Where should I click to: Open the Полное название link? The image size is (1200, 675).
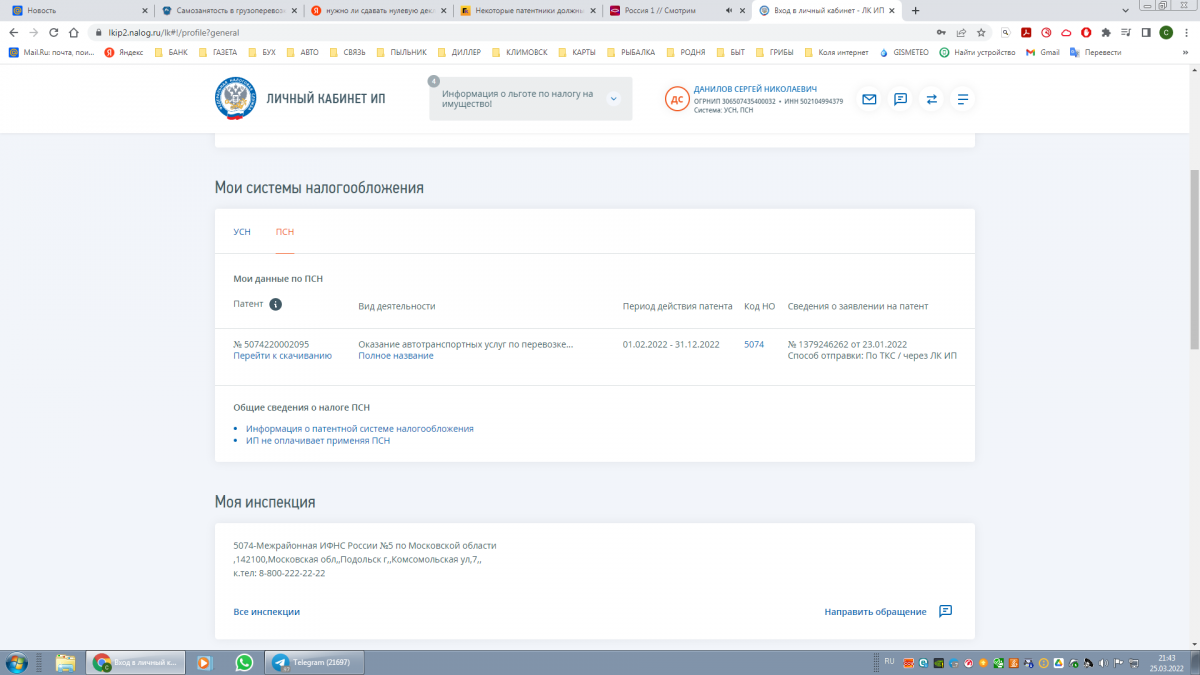coord(396,356)
